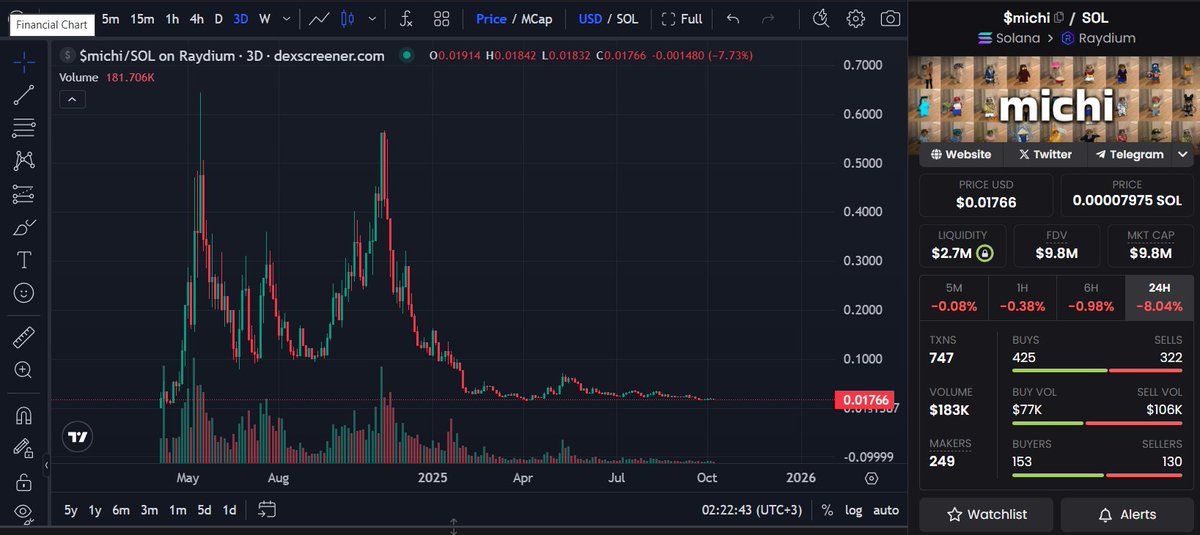The width and height of the screenshot is (1200, 535).
Task: Select the Text annotation tool
Action: coord(24,260)
